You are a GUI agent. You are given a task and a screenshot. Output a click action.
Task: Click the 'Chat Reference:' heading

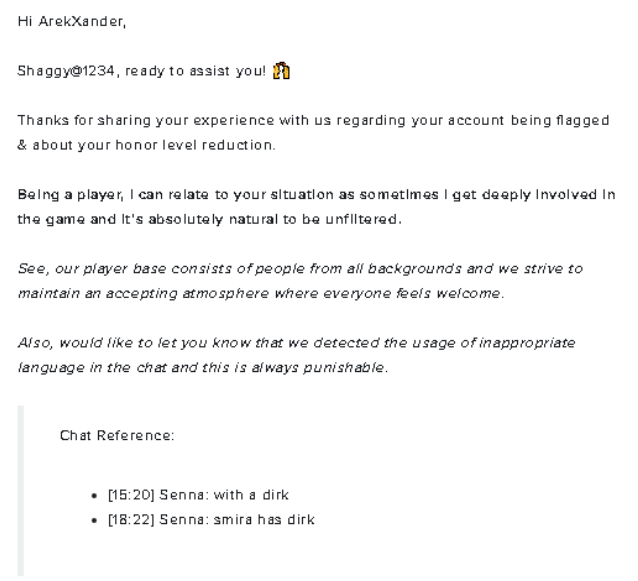pyautogui.click(x=117, y=436)
